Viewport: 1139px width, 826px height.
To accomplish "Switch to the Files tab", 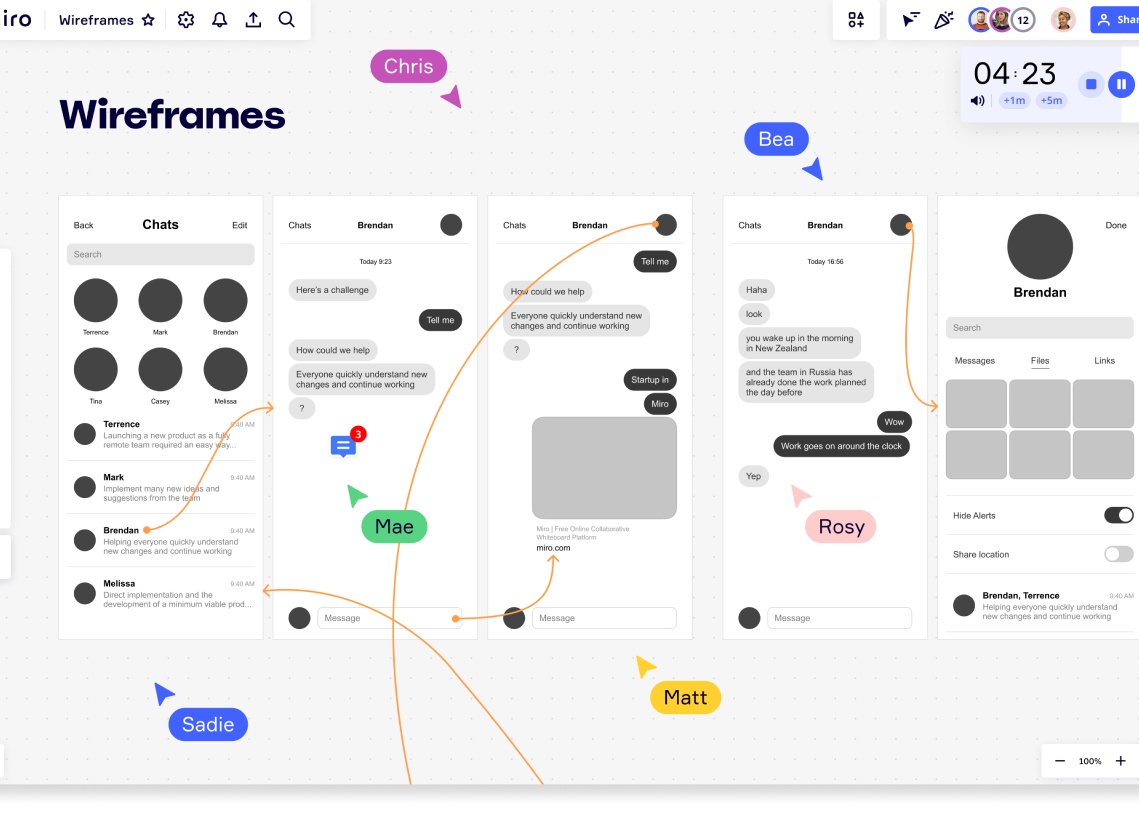I will (x=1040, y=361).
